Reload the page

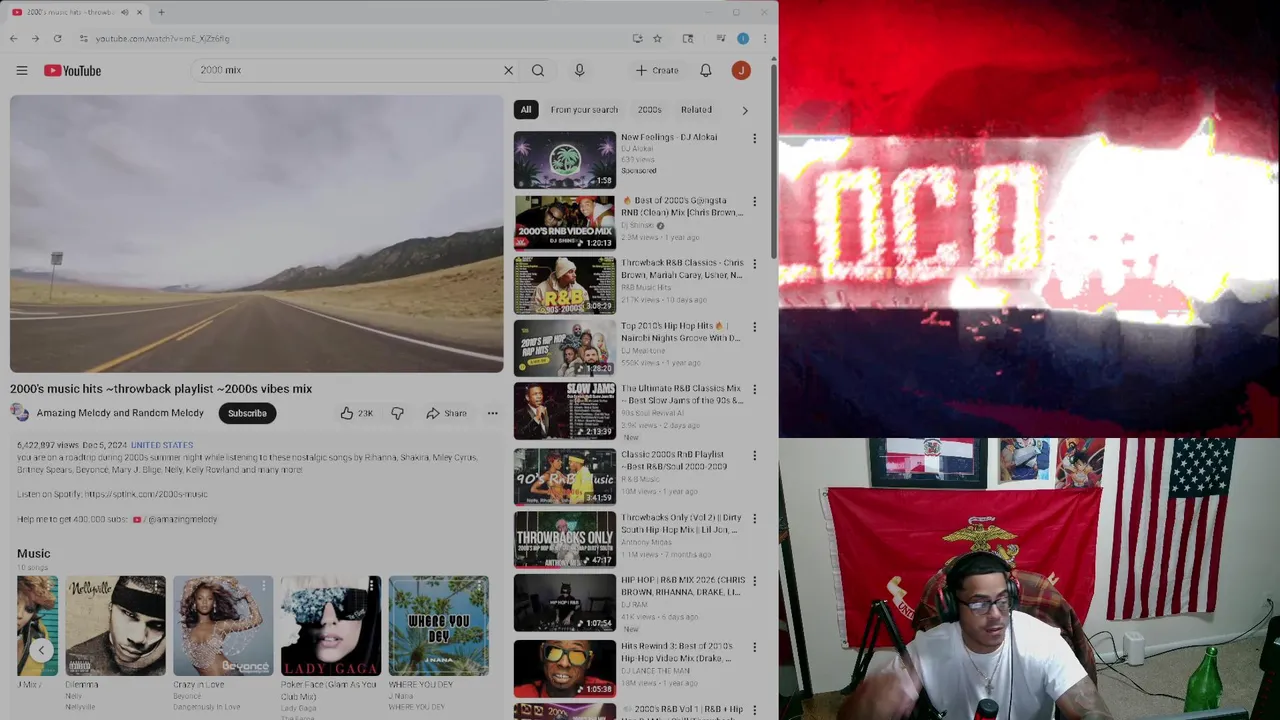[57, 38]
